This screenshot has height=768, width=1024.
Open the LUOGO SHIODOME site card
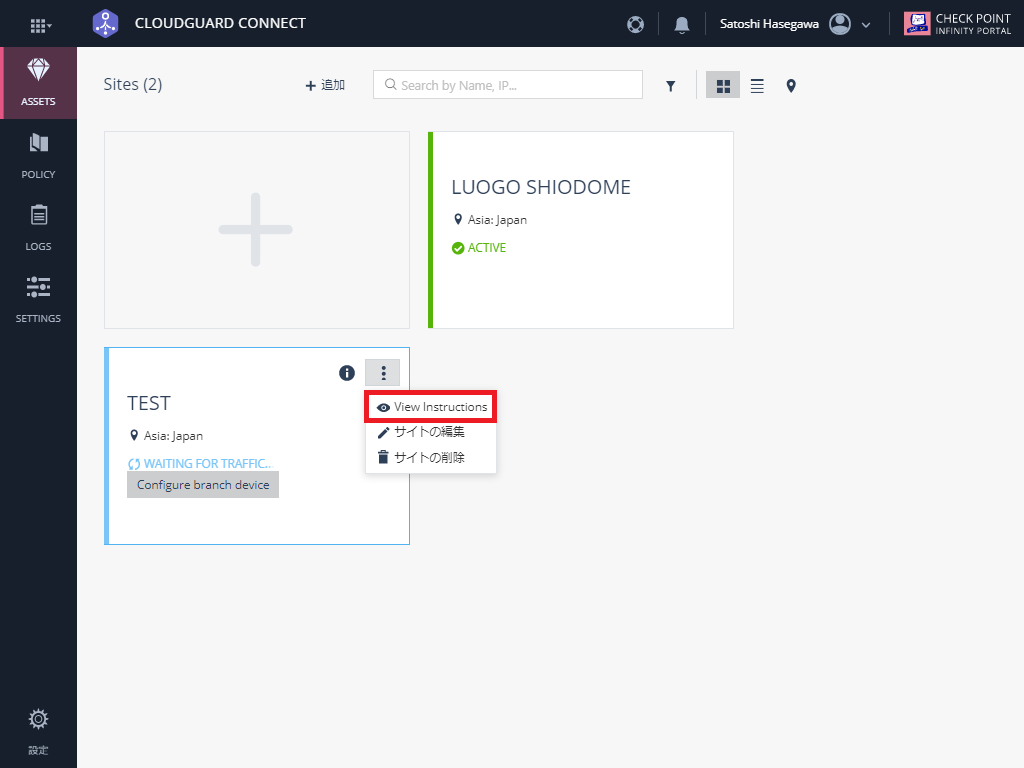pyautogui.click(x=581, y=230)
